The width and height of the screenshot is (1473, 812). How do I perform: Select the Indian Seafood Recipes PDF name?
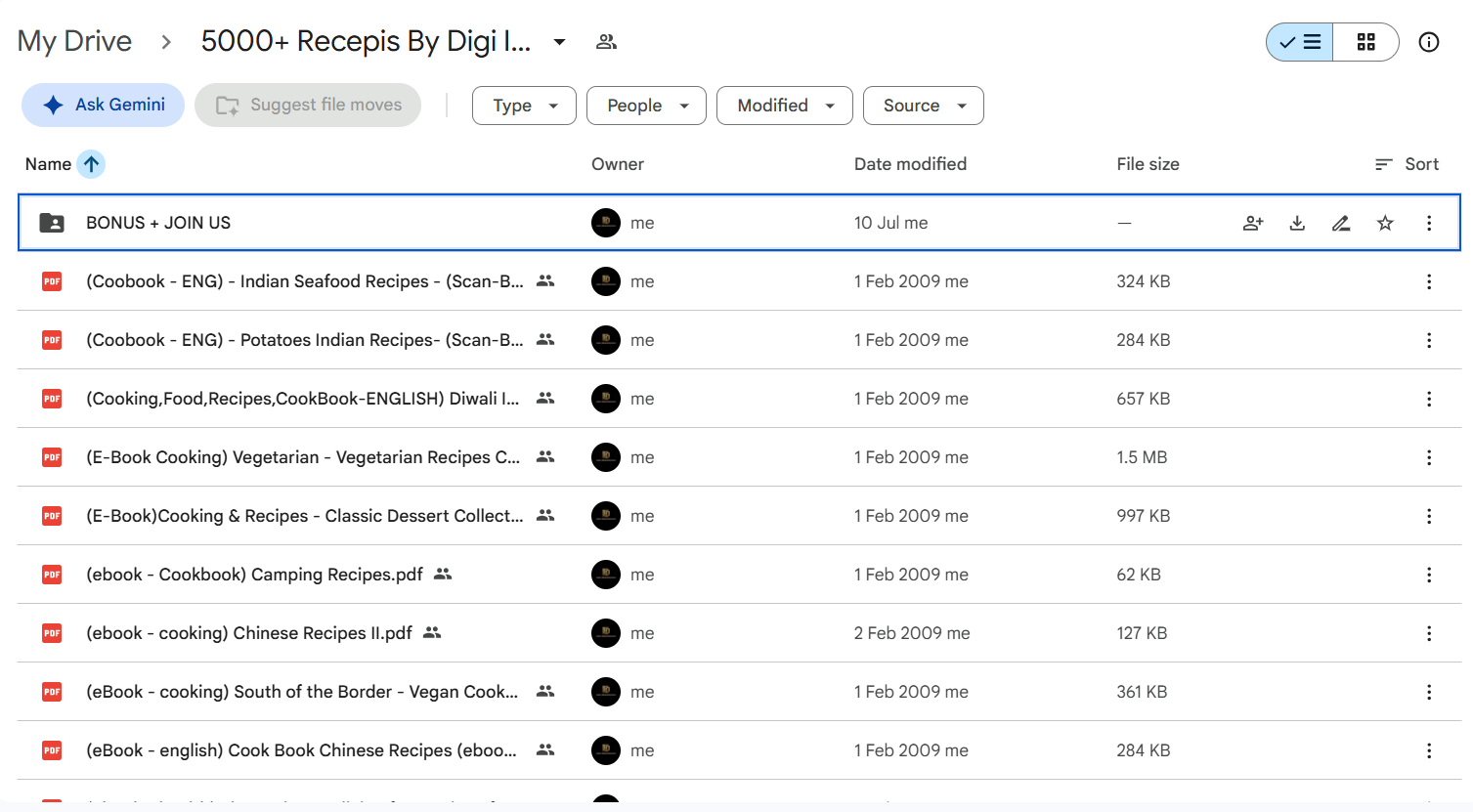click(305, 281)
